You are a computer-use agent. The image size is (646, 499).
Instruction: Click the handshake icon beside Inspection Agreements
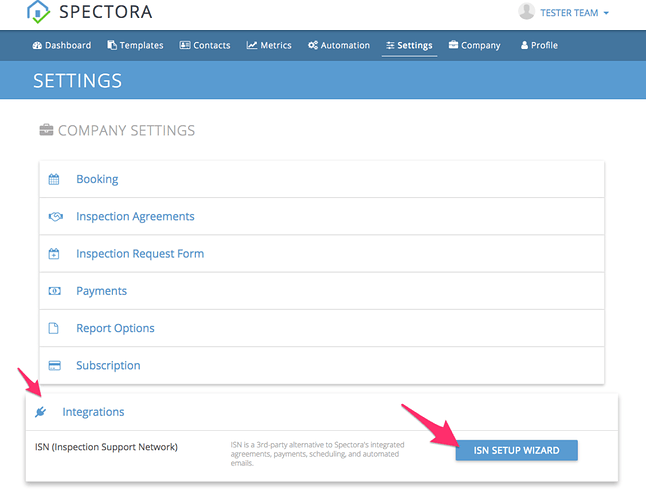click(55, 217)
